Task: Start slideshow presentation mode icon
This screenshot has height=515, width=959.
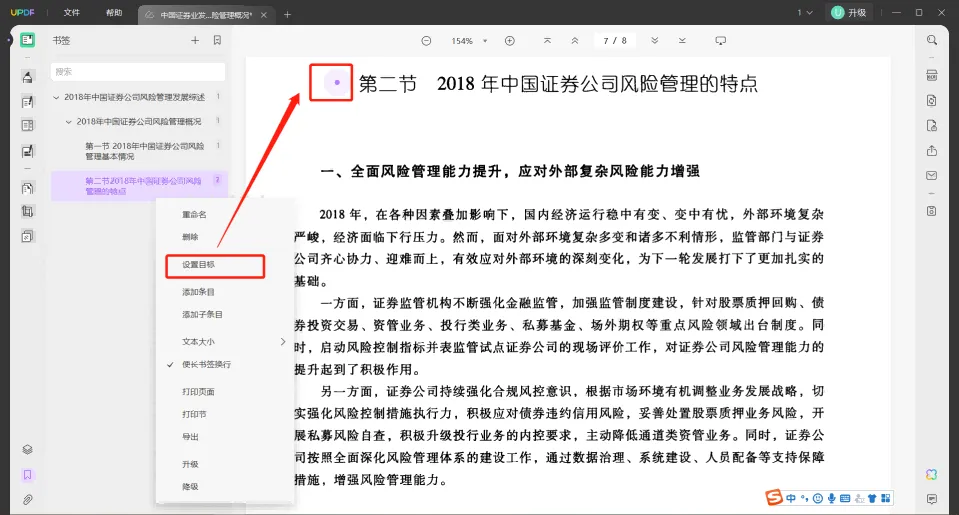Action: tap(720, 41)
